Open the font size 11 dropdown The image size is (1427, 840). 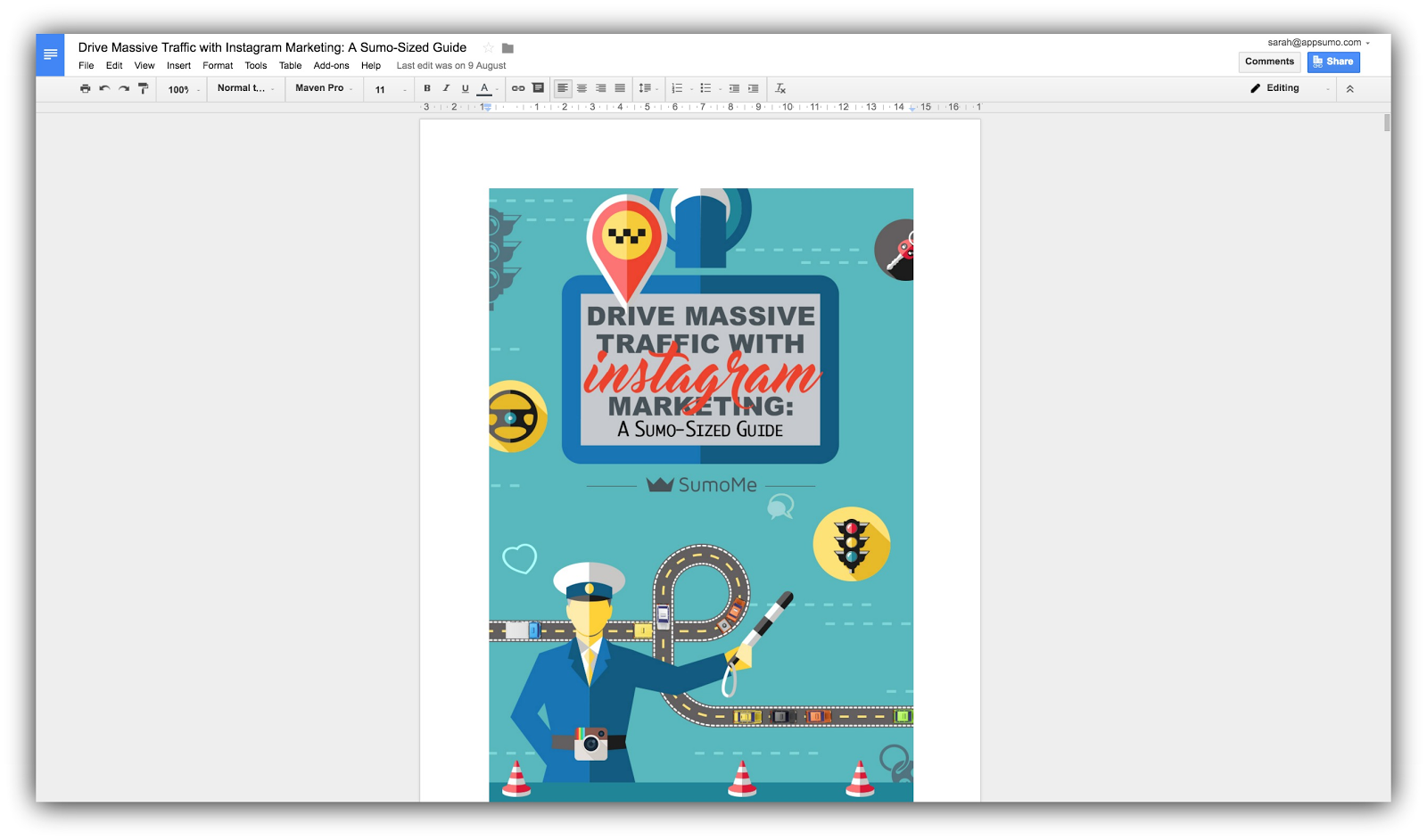pos(391,89)
